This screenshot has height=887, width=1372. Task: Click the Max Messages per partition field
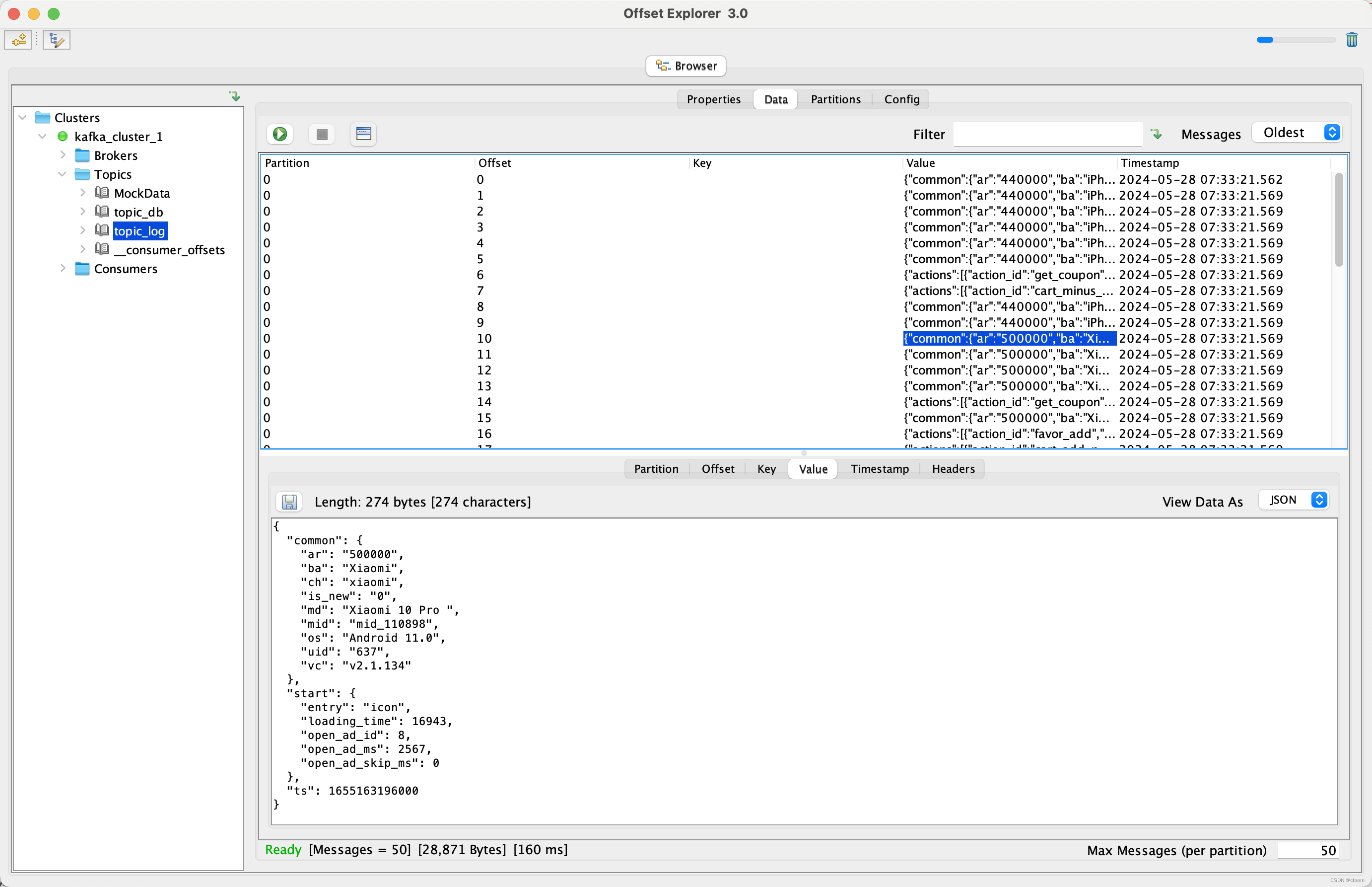1307,850
